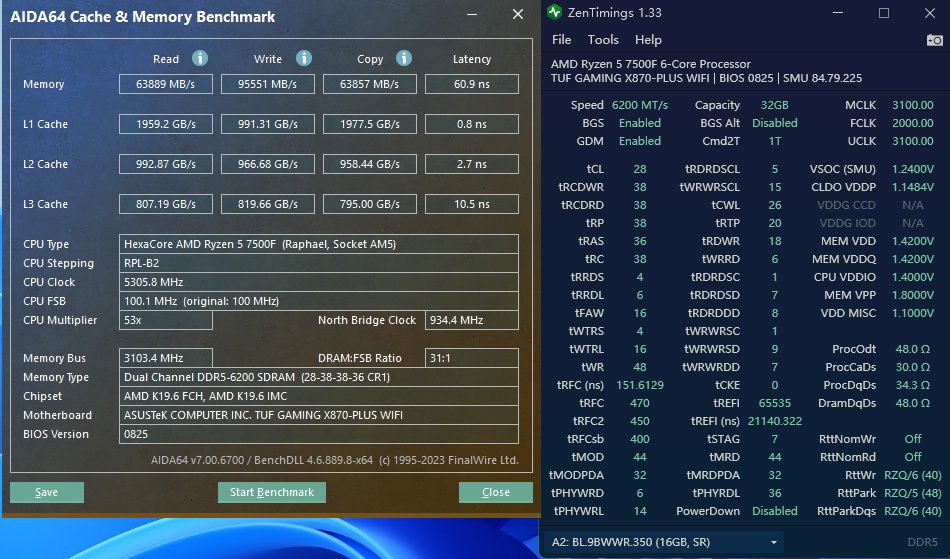Click VSOC (SMU) value 1.2400V
The image size is (950, 559).
coord(912,169)
